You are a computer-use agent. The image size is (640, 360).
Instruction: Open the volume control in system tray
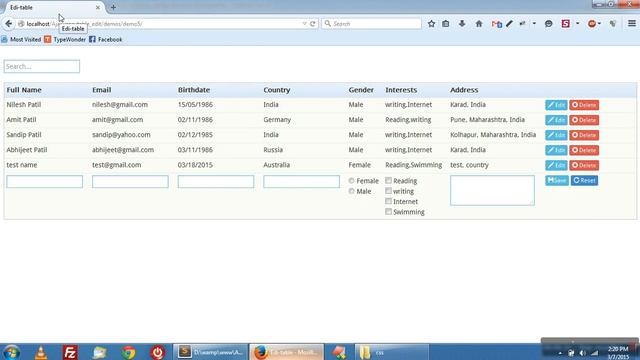582,353
